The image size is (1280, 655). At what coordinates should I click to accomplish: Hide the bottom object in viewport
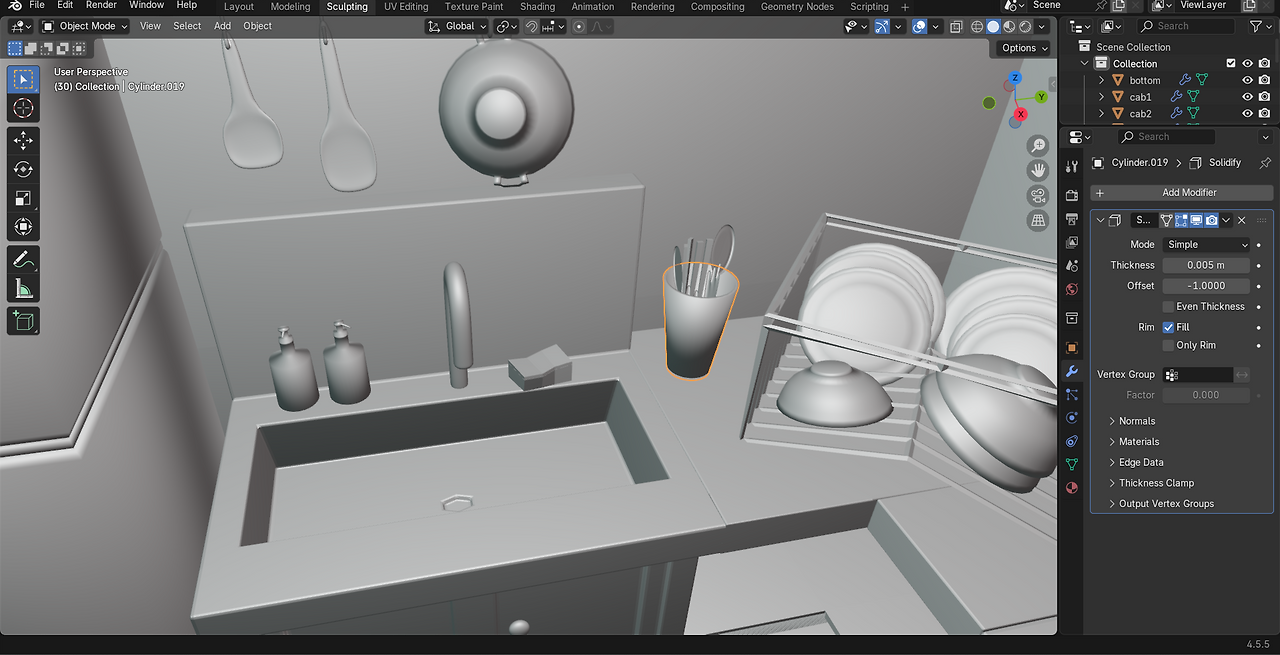1247,80
